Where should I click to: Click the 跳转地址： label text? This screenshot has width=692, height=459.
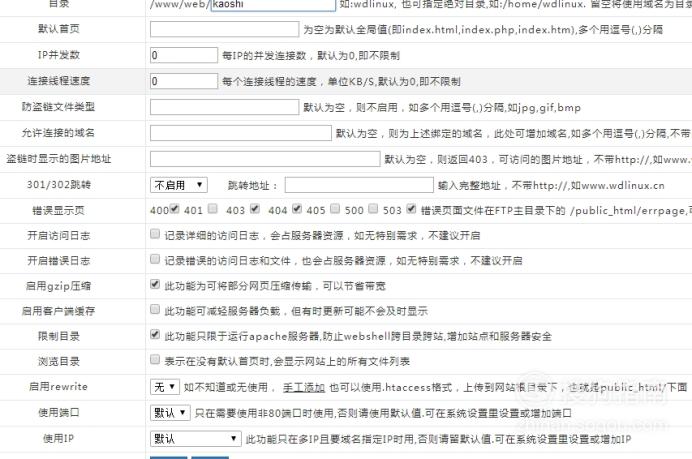pyautogui.click(x=253, y=185)
